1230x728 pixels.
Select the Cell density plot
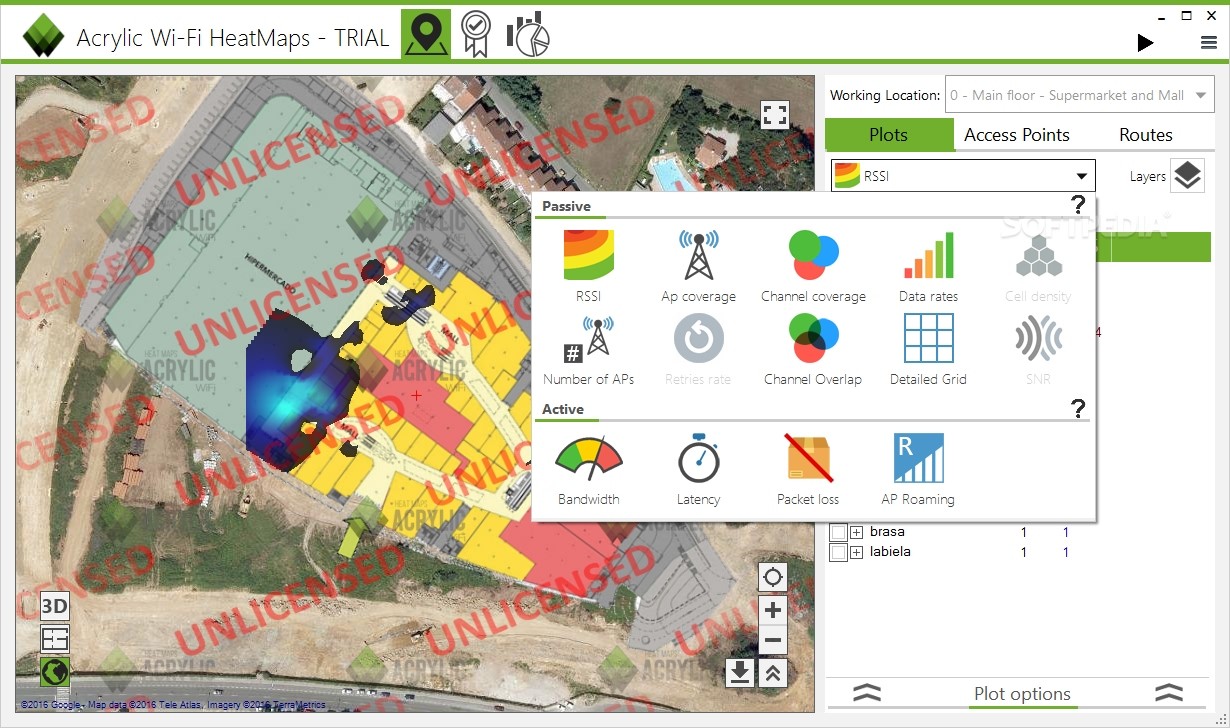point(1038,256)
